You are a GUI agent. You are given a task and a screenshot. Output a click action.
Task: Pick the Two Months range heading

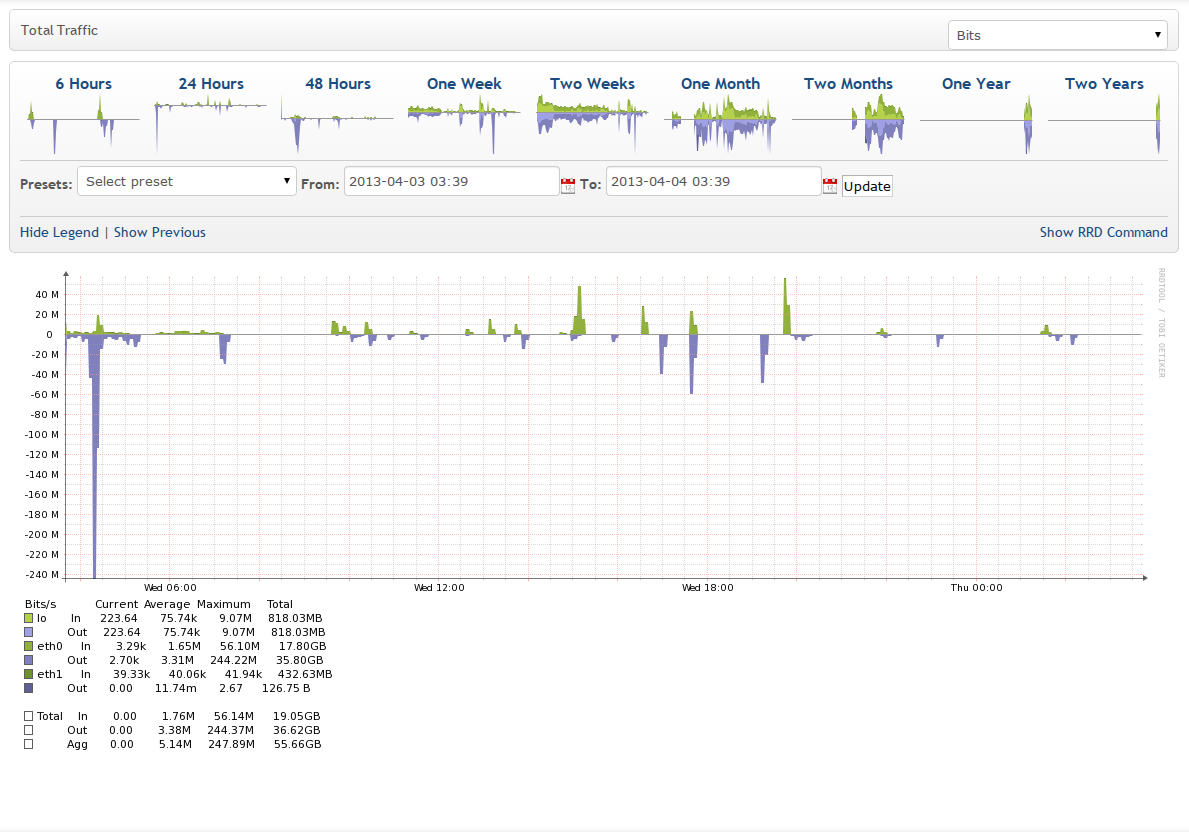click(848, 84)
